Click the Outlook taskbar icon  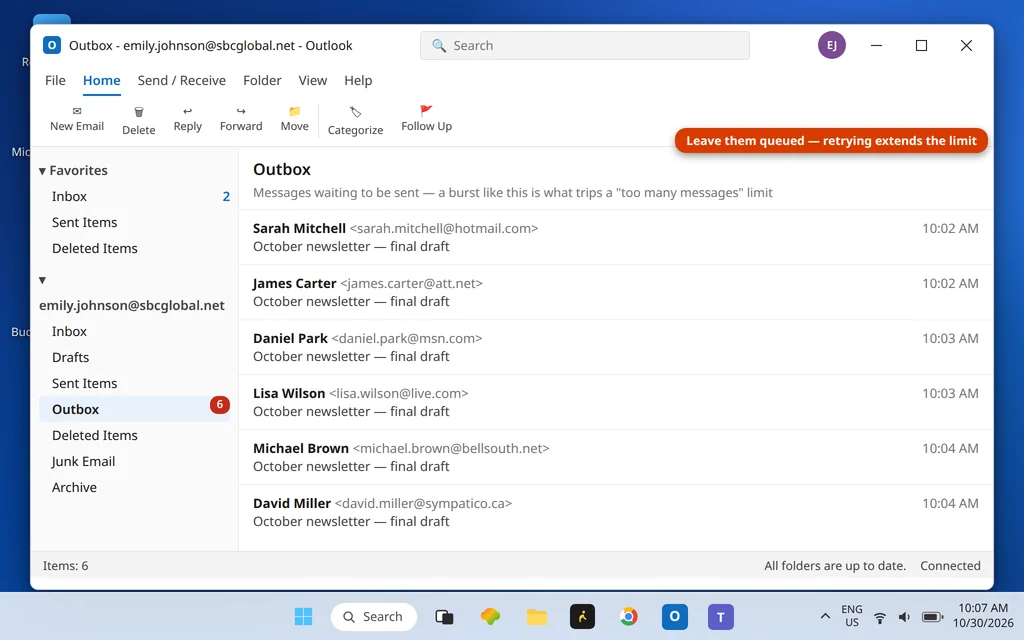(675, 616)
